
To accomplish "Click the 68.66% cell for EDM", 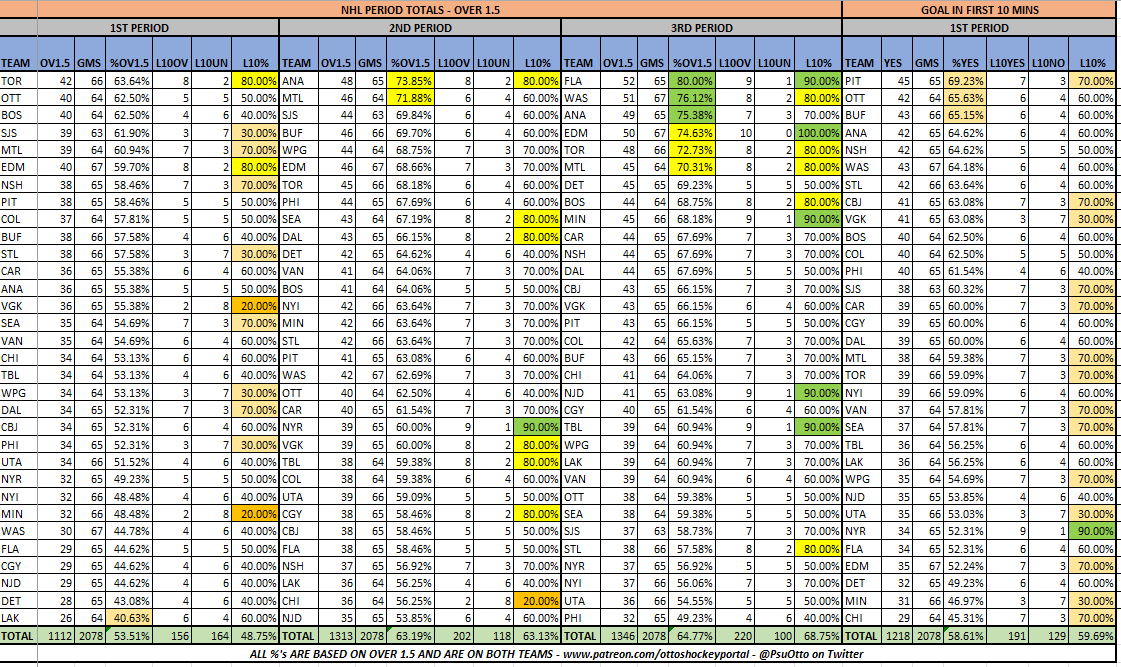I will tap(410, 167).
